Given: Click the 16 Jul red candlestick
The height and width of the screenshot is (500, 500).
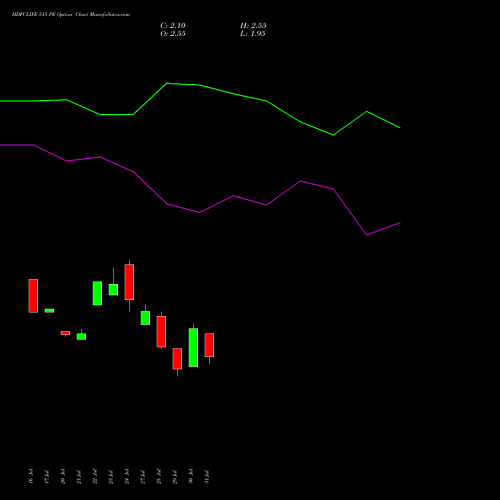Looking at the screenshot, I should coord(33,296).
